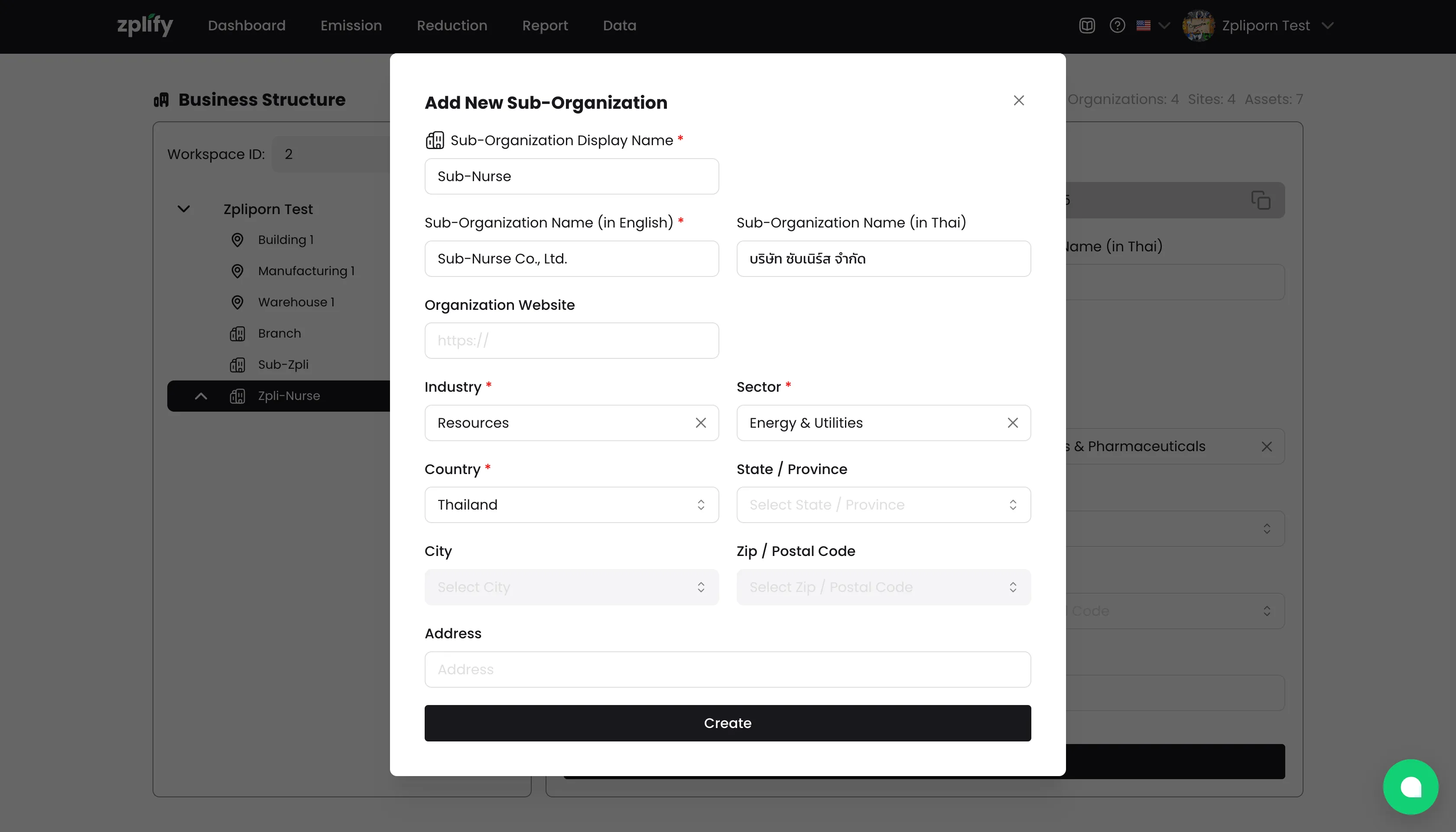Click the help question mark icon
1456x832 pixels.
tap(1117, 26)
